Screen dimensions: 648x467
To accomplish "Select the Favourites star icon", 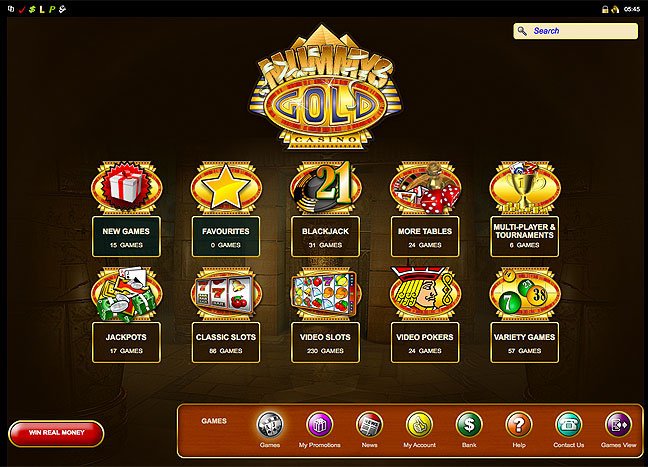I will pos(226,188).
